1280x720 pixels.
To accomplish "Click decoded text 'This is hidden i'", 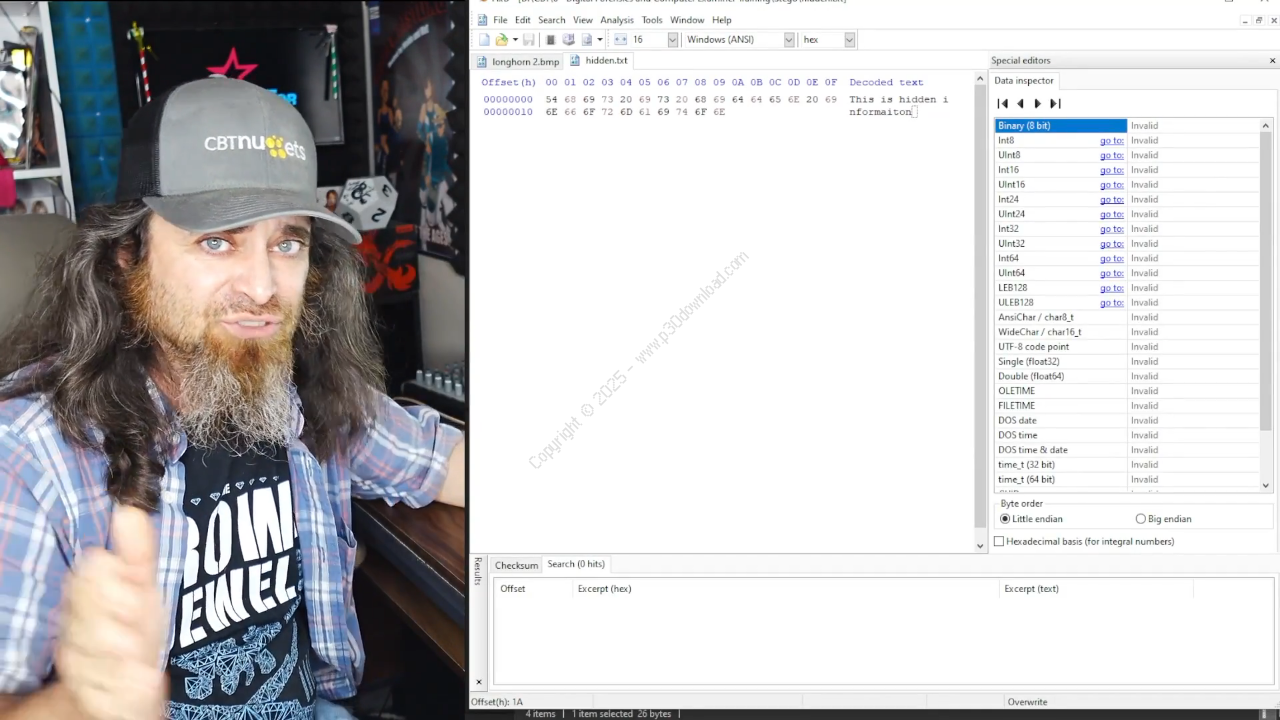I will (898, 99).
